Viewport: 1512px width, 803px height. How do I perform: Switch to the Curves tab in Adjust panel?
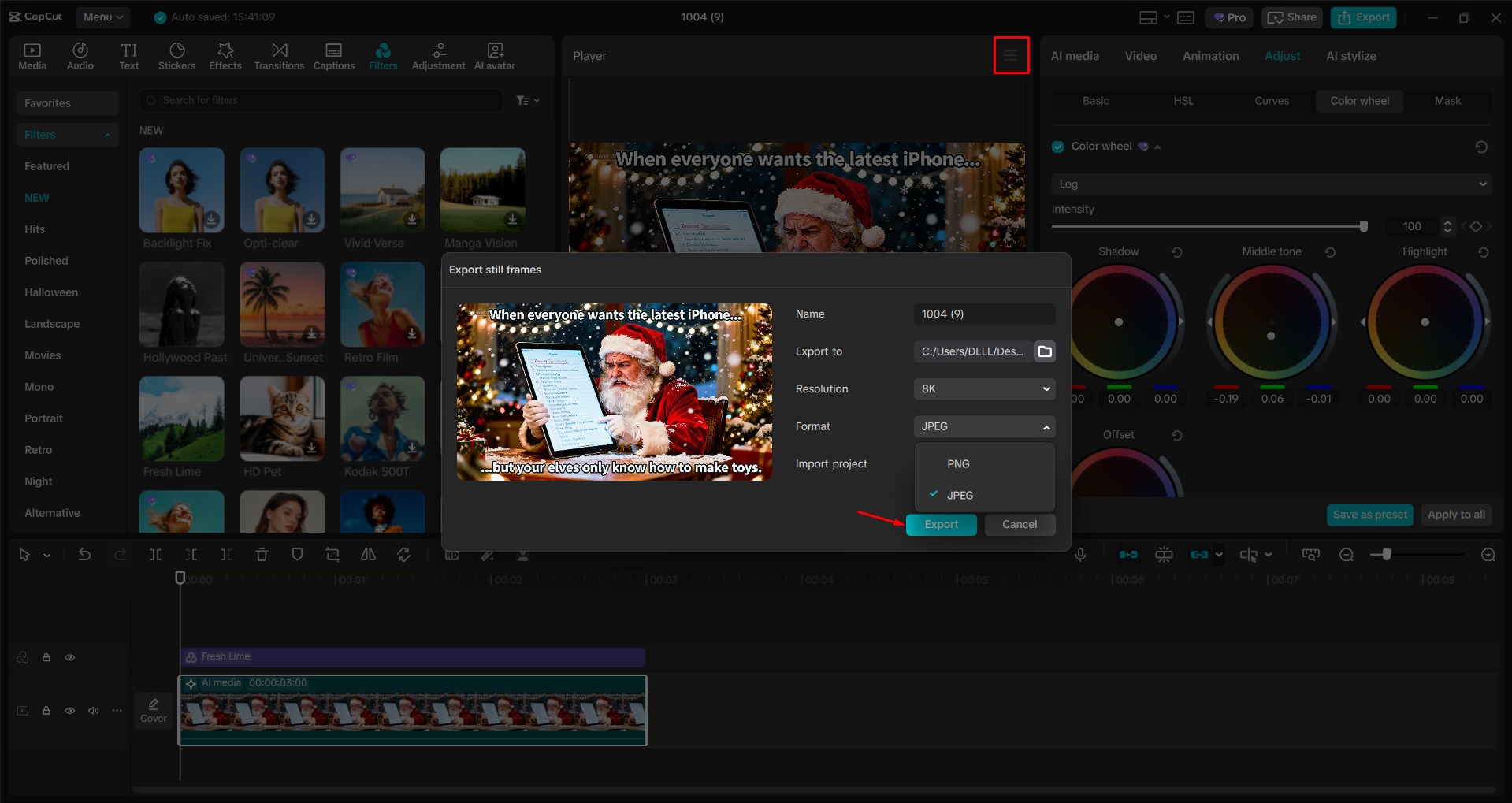(x=1272, y=101)
